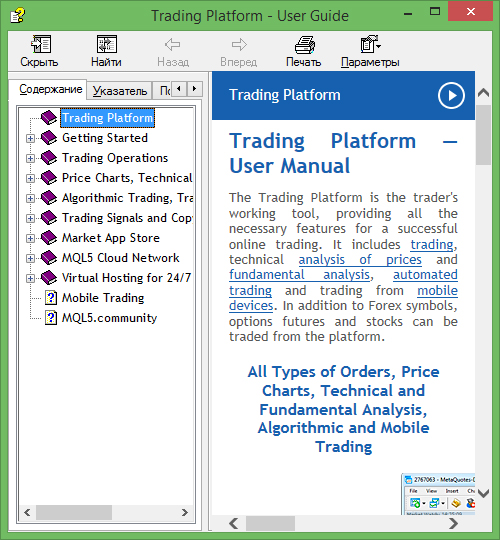
Task: Click the content pane scroll-left arrow
Action: click(x=233, y=523)
